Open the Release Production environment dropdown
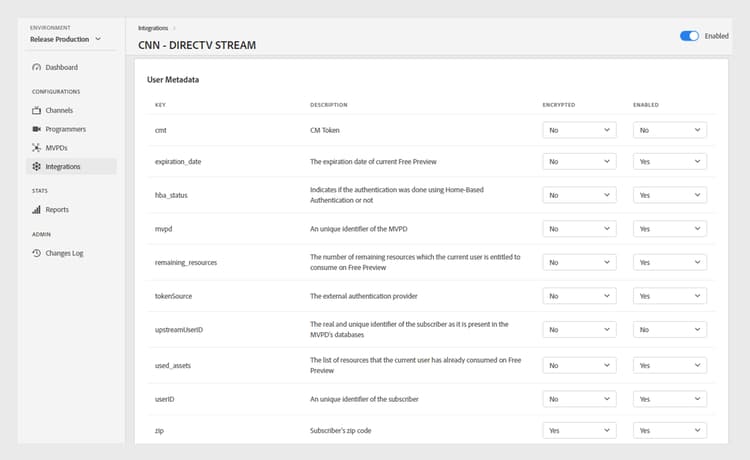This screenshot has height=460, width=750. (66, 39)
